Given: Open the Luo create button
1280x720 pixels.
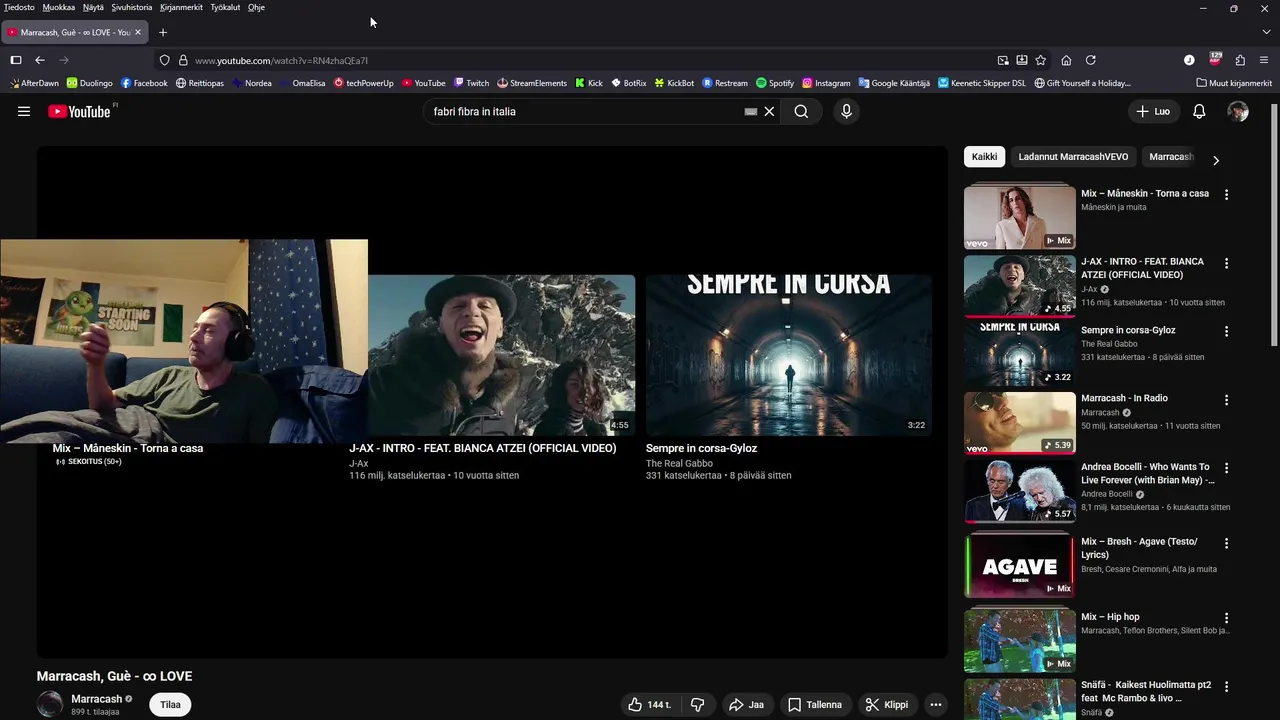Looking at the screenshot, I should pyautogui.click(x=1153, y=111).
